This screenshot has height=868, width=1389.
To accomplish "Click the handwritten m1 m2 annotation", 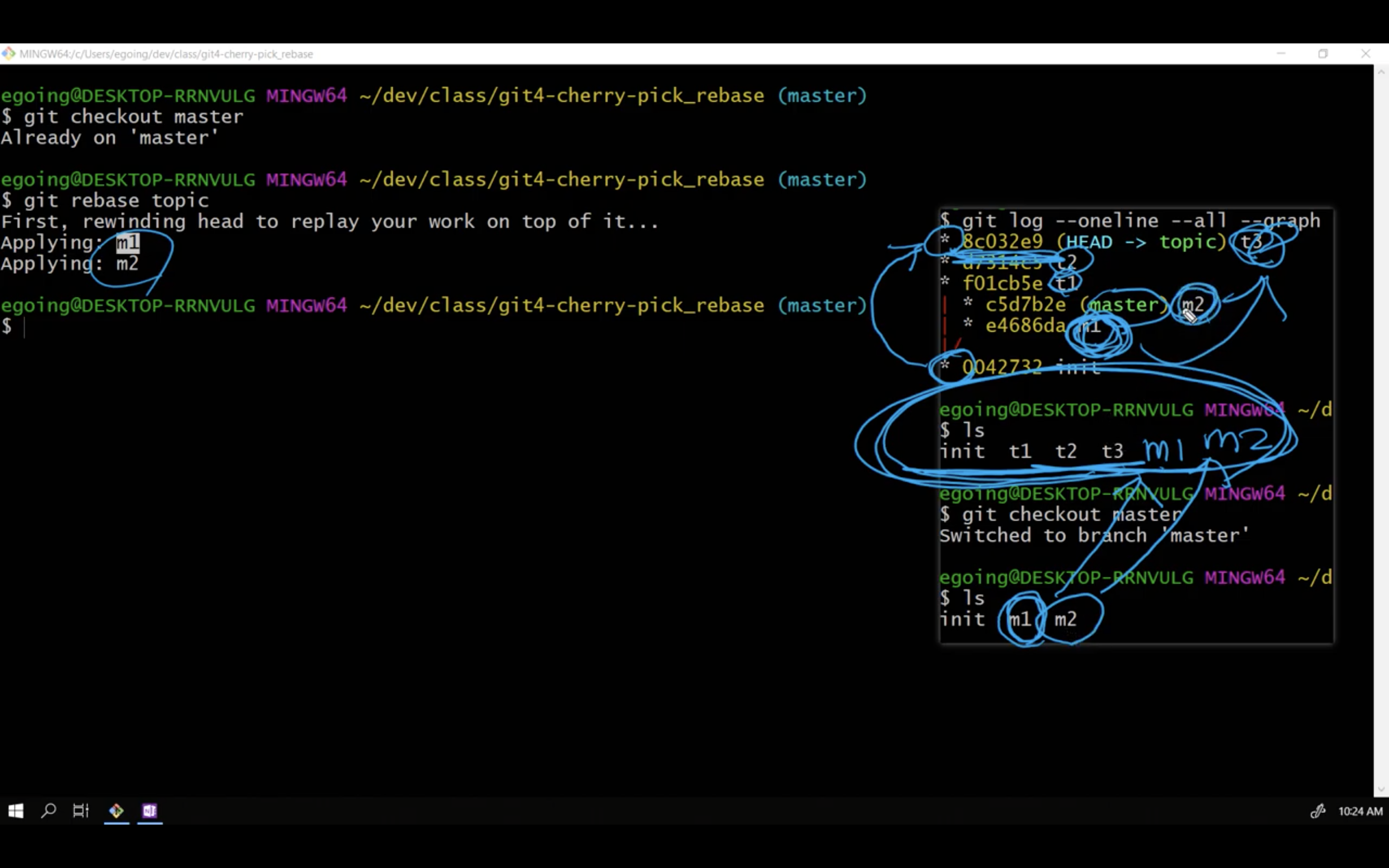I will (1205, 446).
